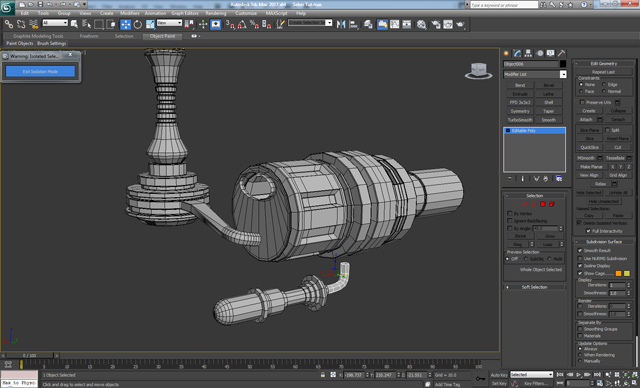Activate the Select and Rotate tool
Image resolution: width=640 pixels, height=388 pixels.
138,24
